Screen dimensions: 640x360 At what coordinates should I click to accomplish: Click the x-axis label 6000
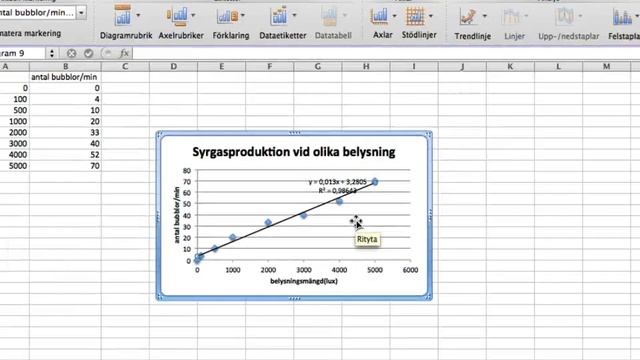pos(410,270)
